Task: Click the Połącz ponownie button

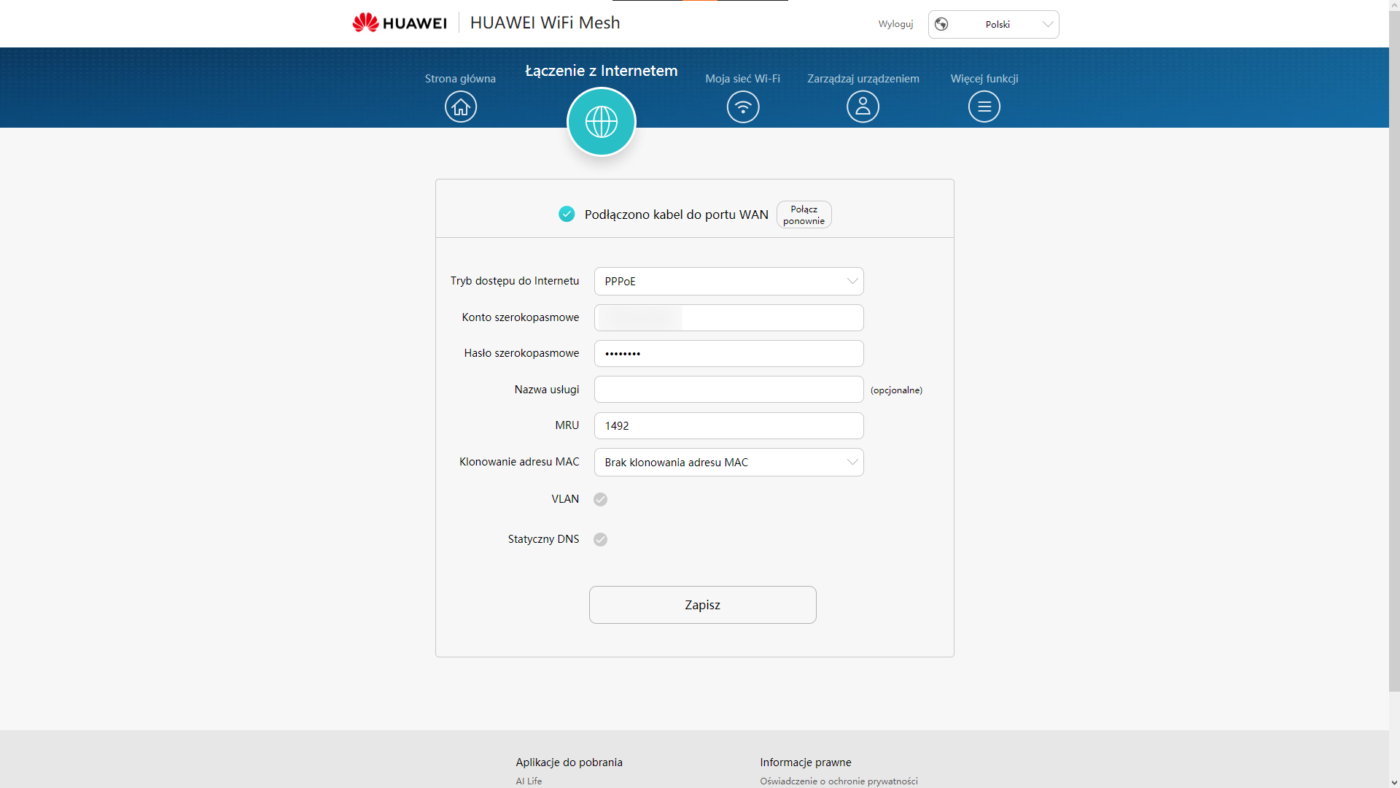Action: point(804,215)
